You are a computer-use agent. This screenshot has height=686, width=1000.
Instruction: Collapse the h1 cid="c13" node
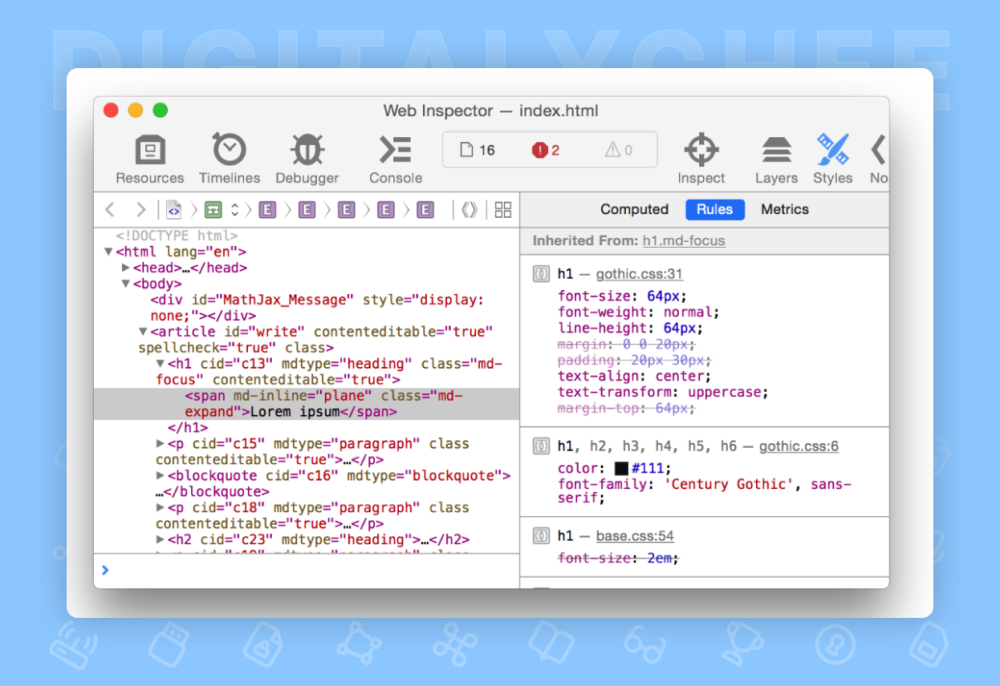coord(160,363)
